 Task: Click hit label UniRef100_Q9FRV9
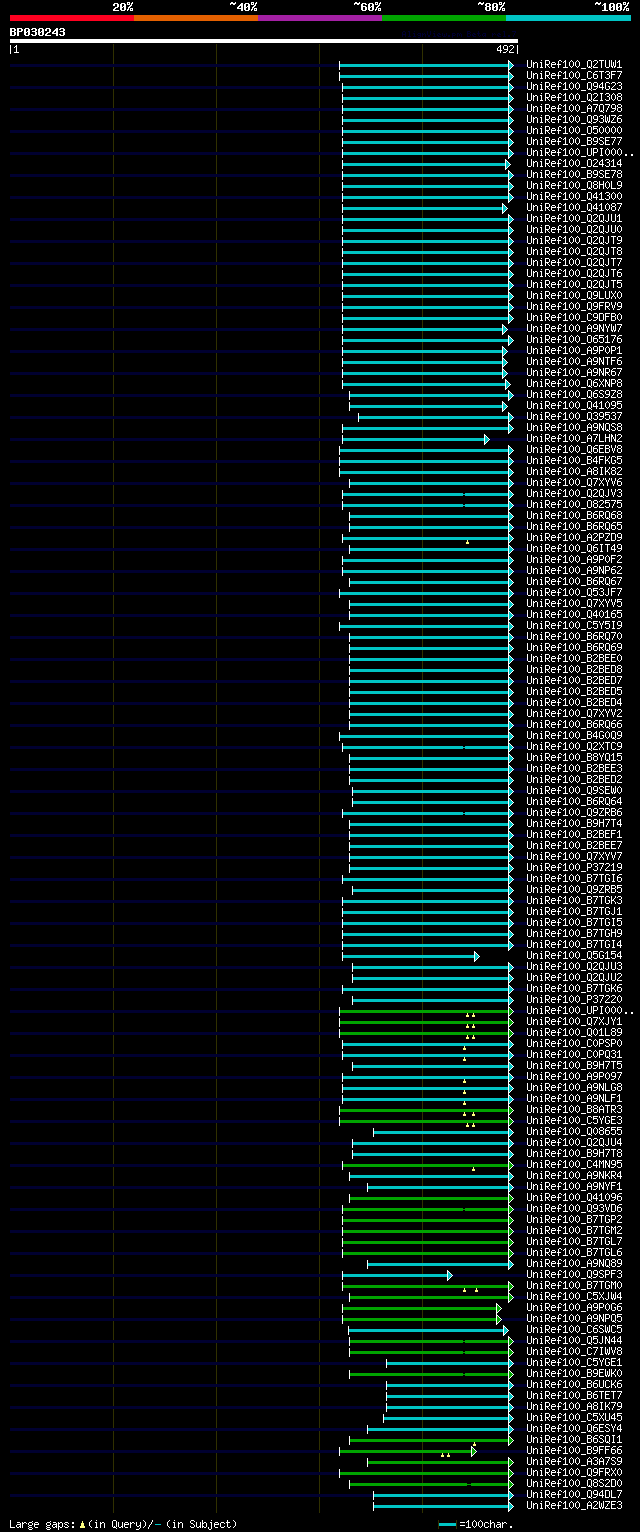[x=574, y=306]
